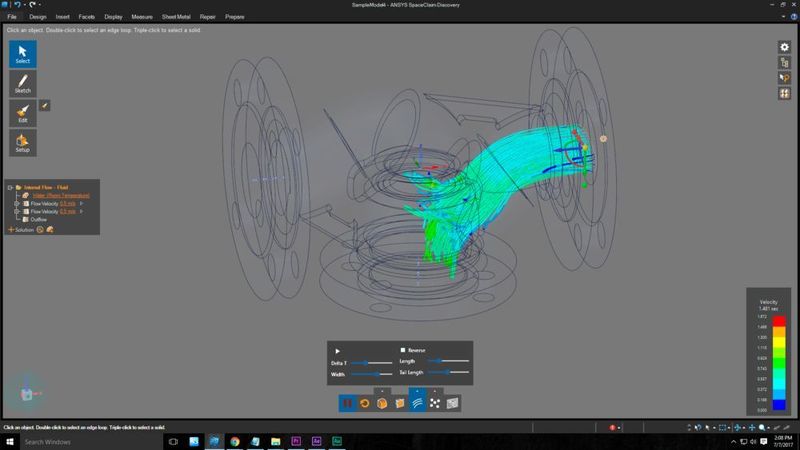800x450 pixels.
Task: Click the help icon near ribbon
Action: click(794, 17)
